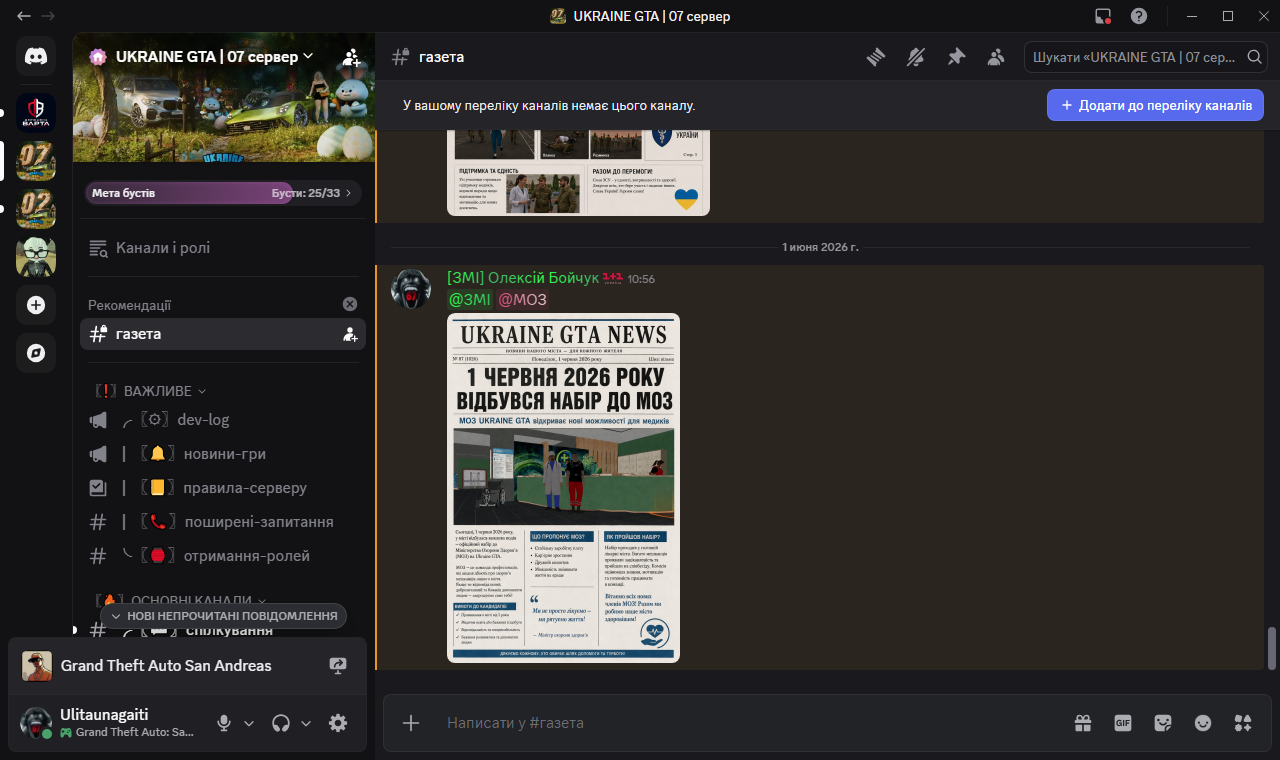
Task: Collapse the ОСНОВНІ КАНАЛИ category
Action: tap(181, 600)
